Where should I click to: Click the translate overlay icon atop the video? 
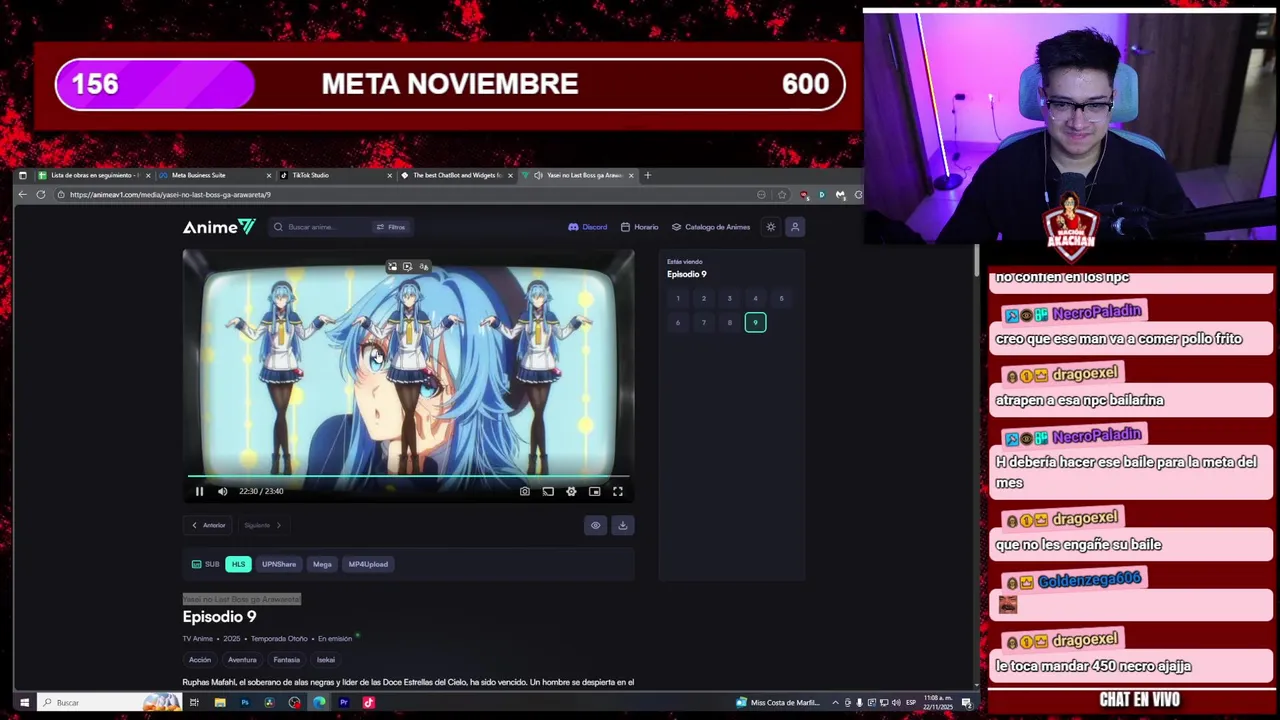point(423,267)
